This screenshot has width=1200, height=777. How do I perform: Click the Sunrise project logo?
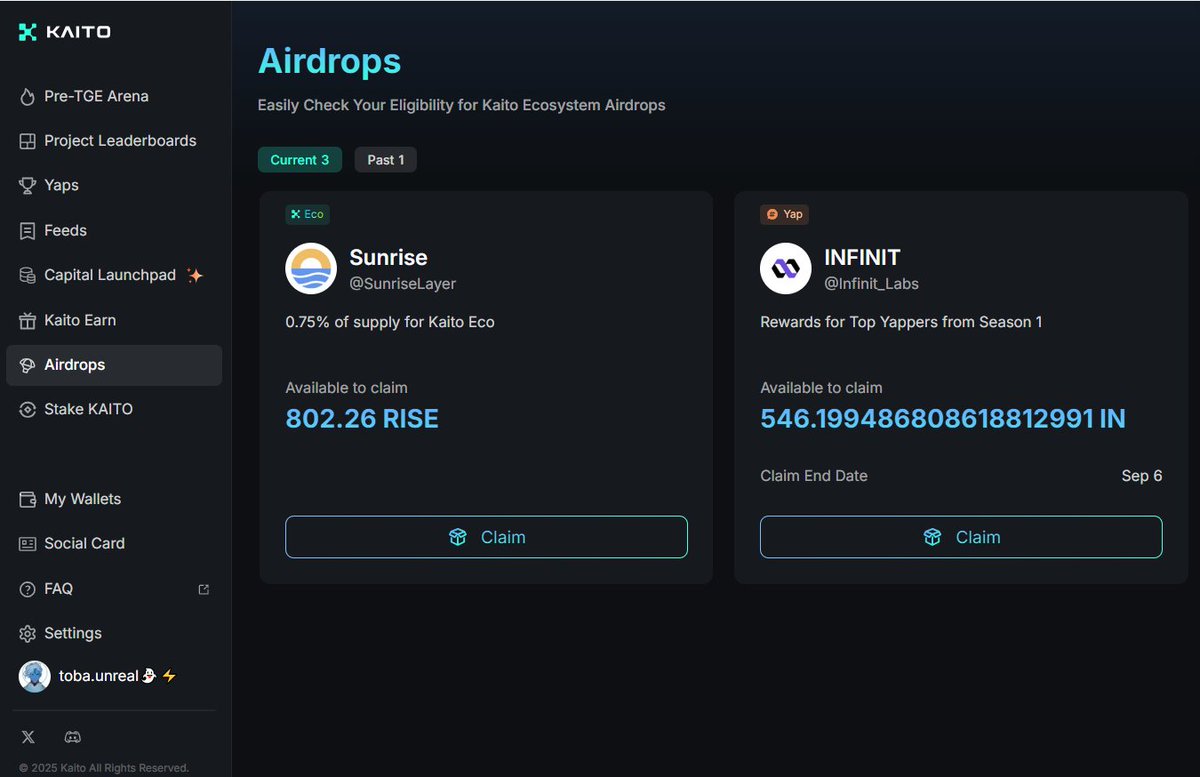click(x=311, y=268)
